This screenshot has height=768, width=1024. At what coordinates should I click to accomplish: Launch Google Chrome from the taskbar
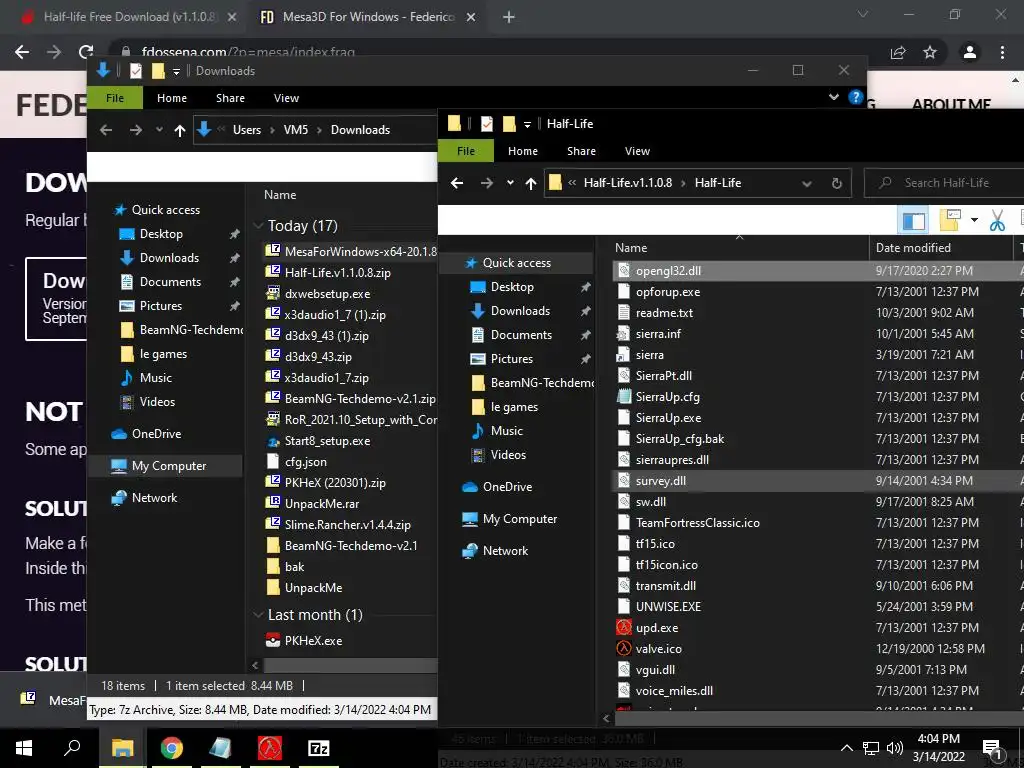point(172,748)
